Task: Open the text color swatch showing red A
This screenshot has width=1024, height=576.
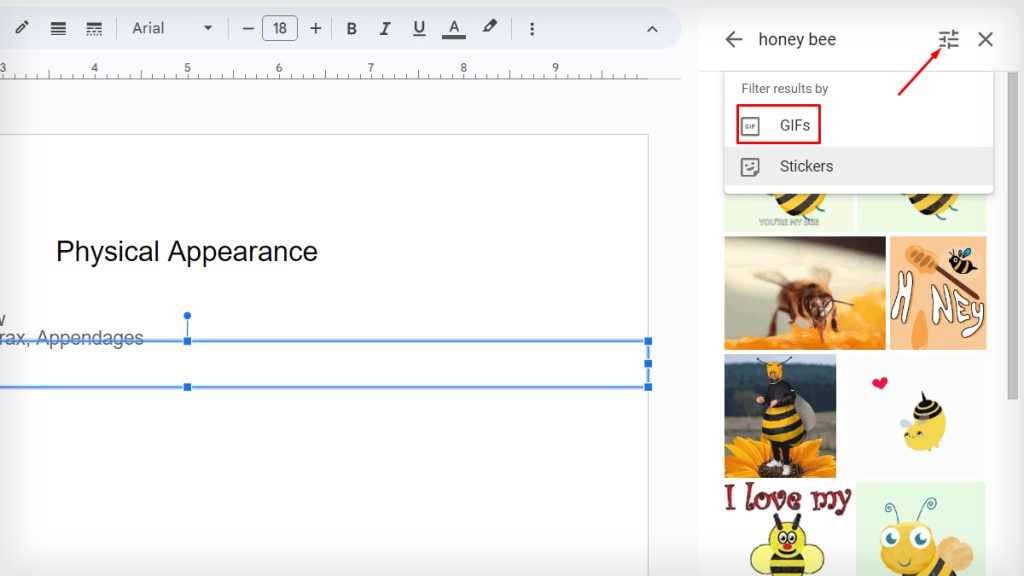Action: [x=454, y=28]
